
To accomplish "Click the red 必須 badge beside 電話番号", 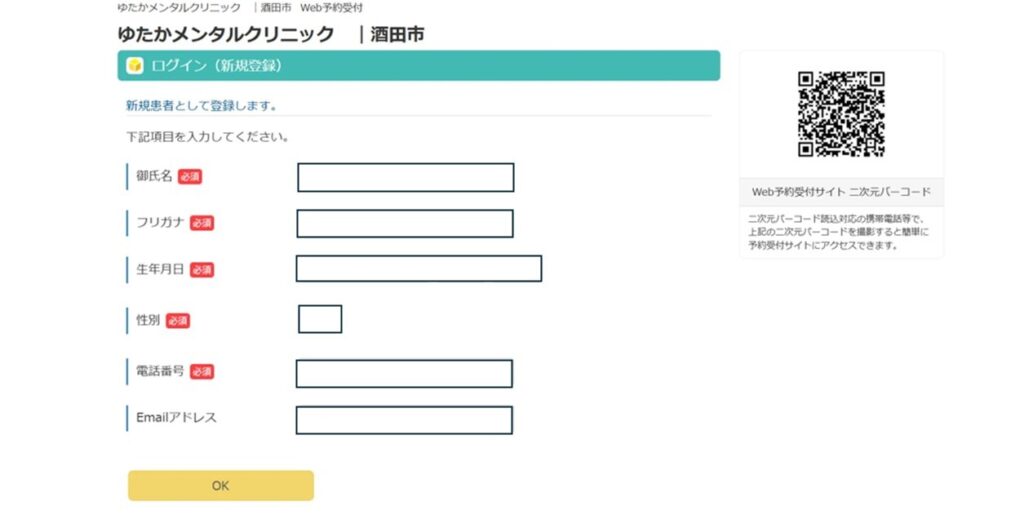I will [202, 372].
